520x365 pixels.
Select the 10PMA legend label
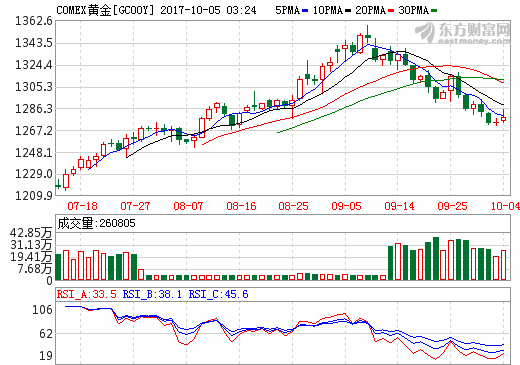328,10
